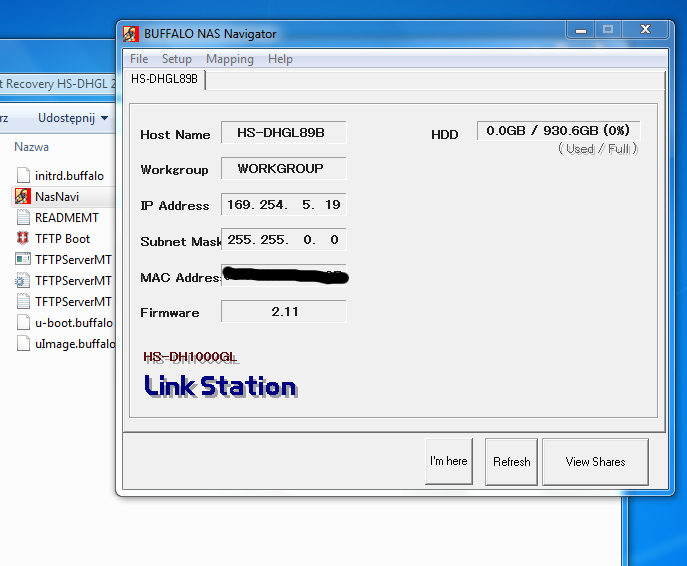Open the Help menu
Viewport: 687px width, 566px height.
click(x=280, y=59)
